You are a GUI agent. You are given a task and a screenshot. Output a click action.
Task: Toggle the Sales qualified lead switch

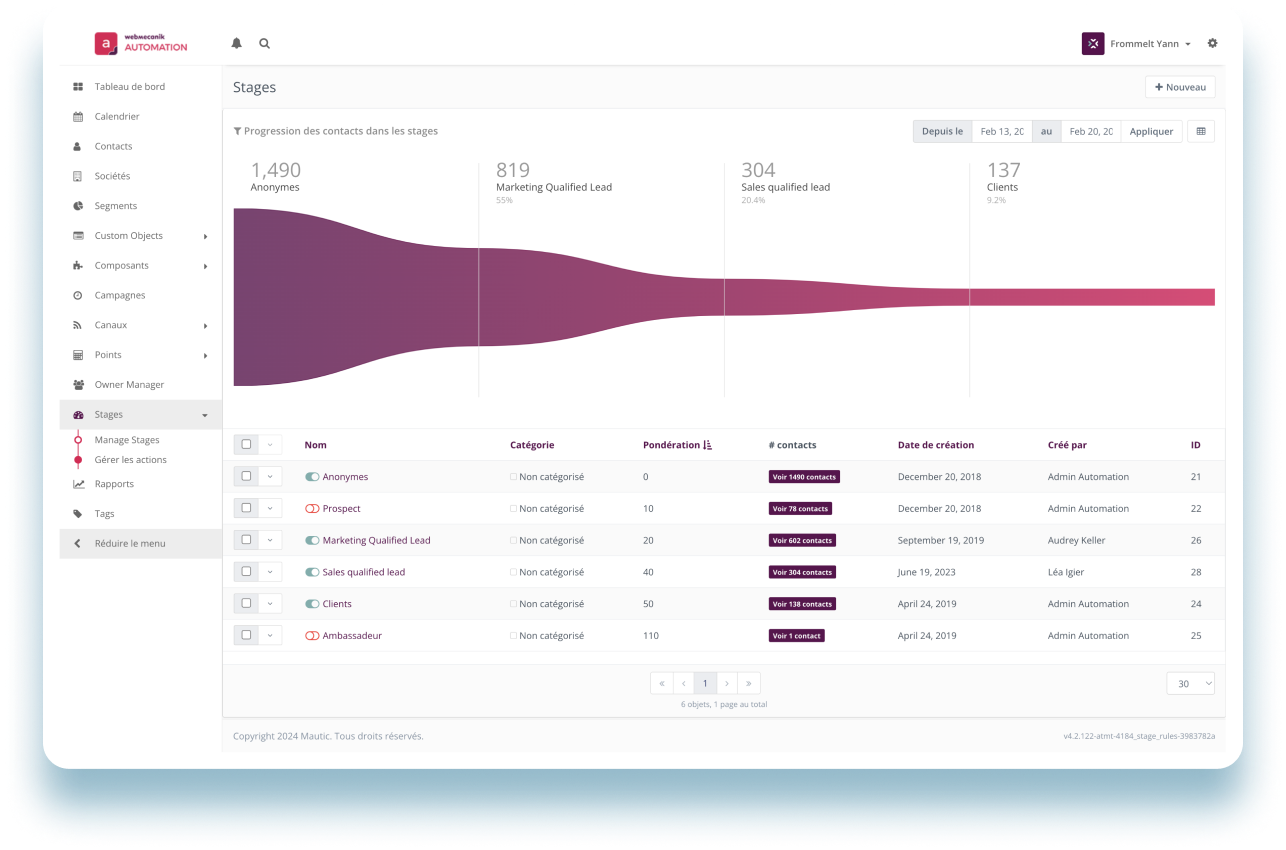(x=312, y=573)
